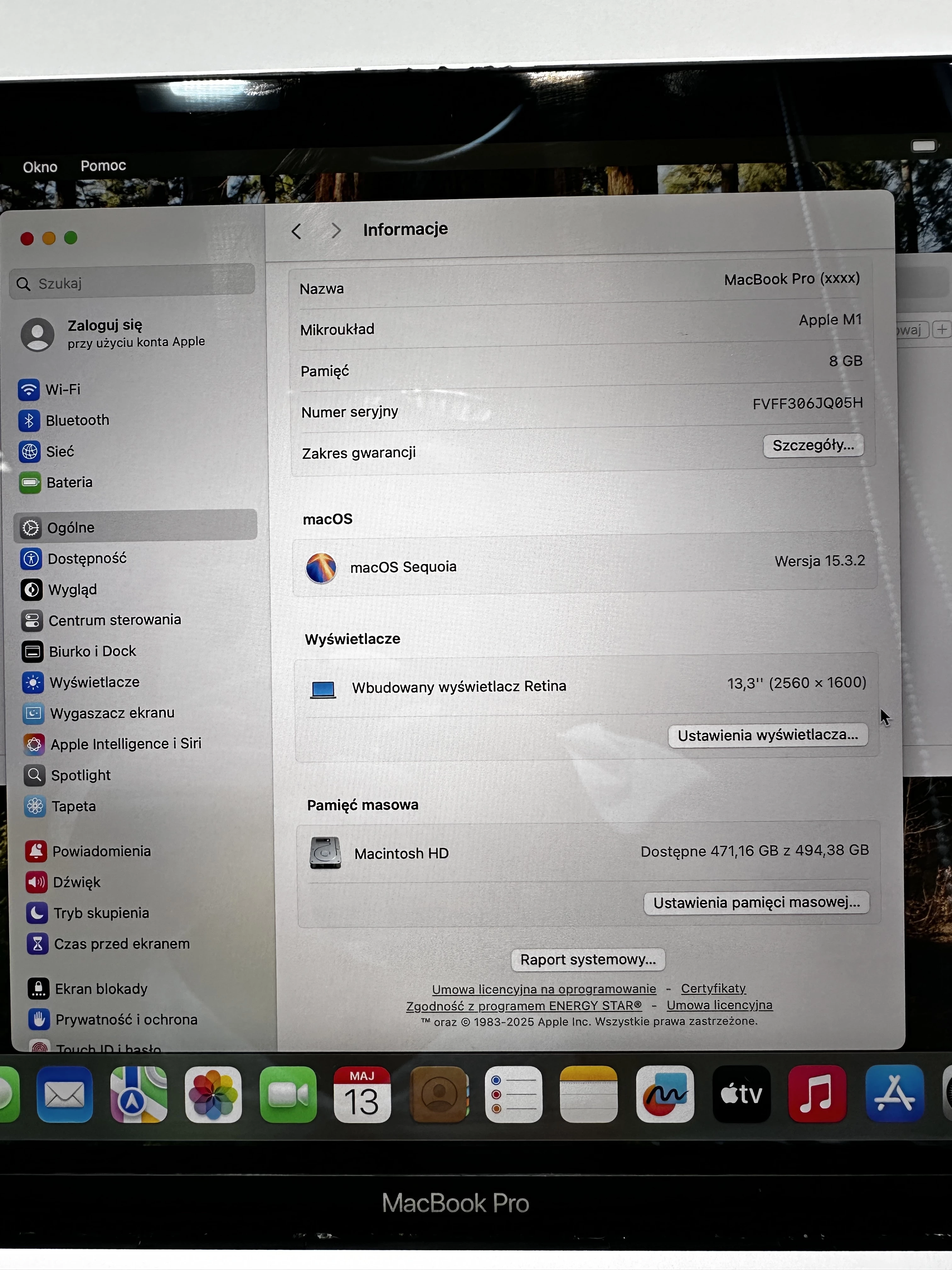Click plus button in background window
The image size is (952, 1270).
coord(942,329)
